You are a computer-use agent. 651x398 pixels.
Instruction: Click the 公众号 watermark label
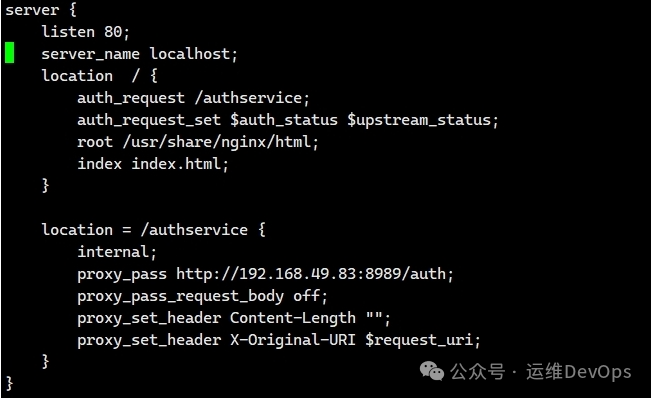[477, 371]
